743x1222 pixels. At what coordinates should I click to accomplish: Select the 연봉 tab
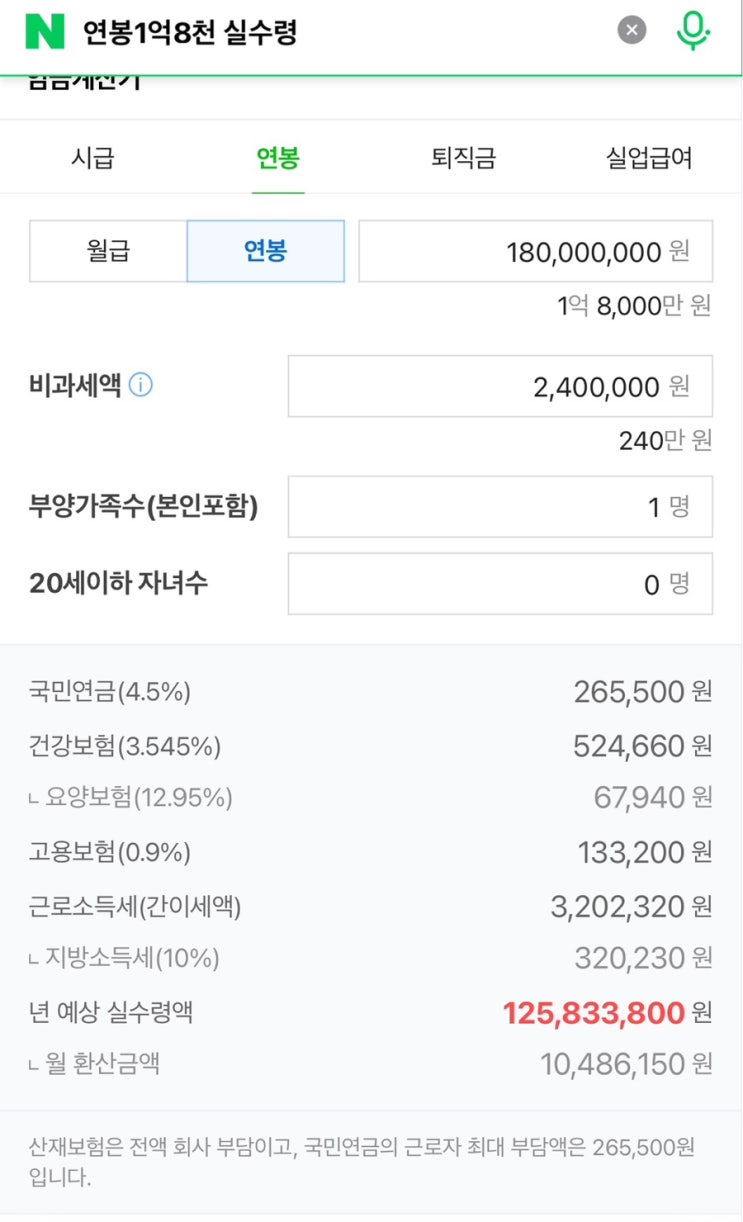(x=278, y=158)
